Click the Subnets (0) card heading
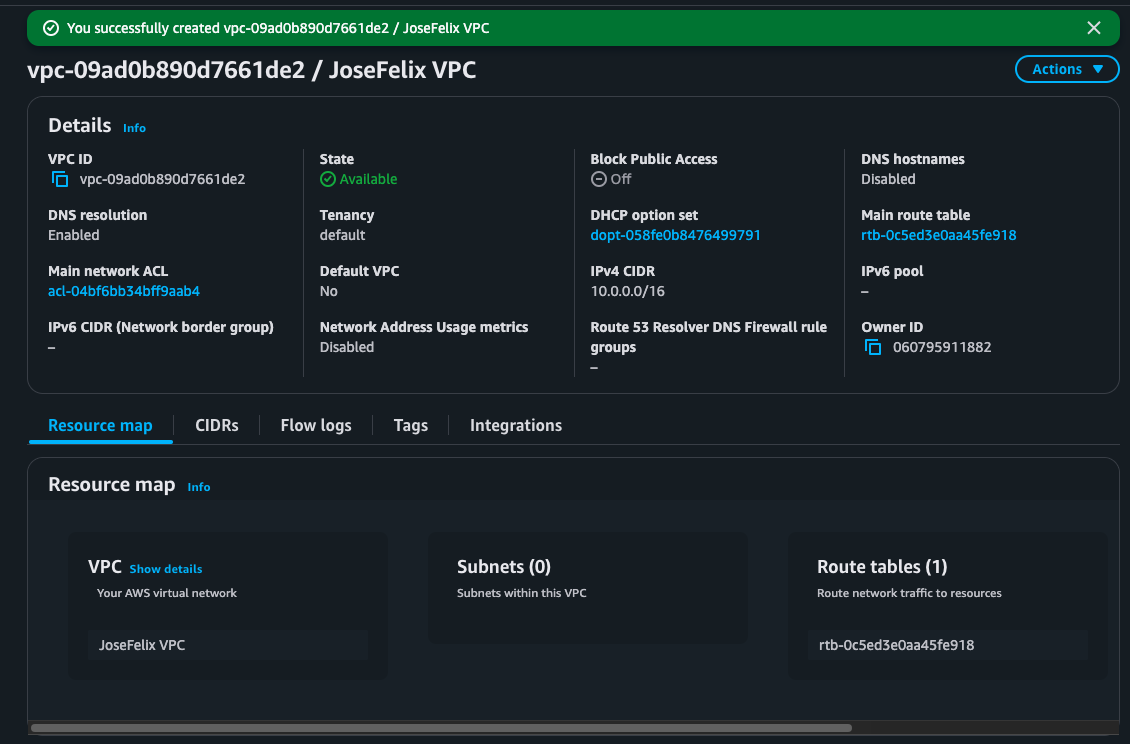Image resolution: width=1130 pixels, height=744 pixels. (x=504, y=567)
